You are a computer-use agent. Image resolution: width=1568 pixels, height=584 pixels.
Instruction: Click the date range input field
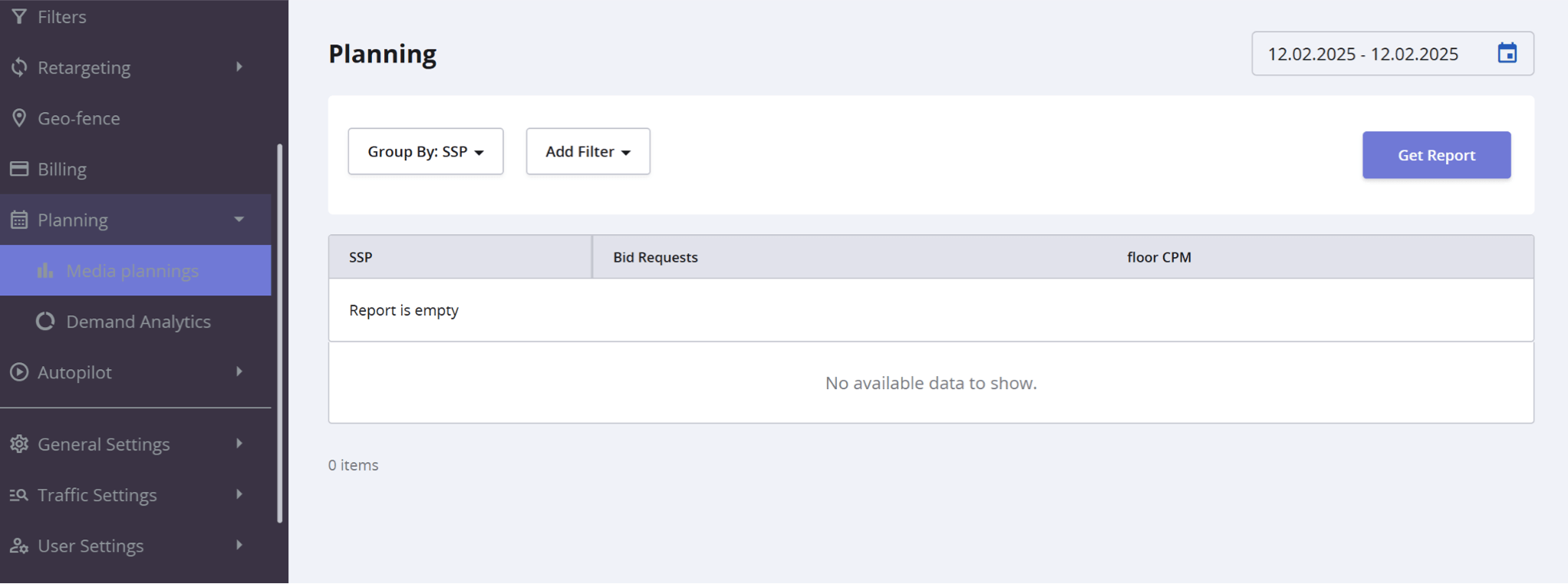coord(1392,54)
